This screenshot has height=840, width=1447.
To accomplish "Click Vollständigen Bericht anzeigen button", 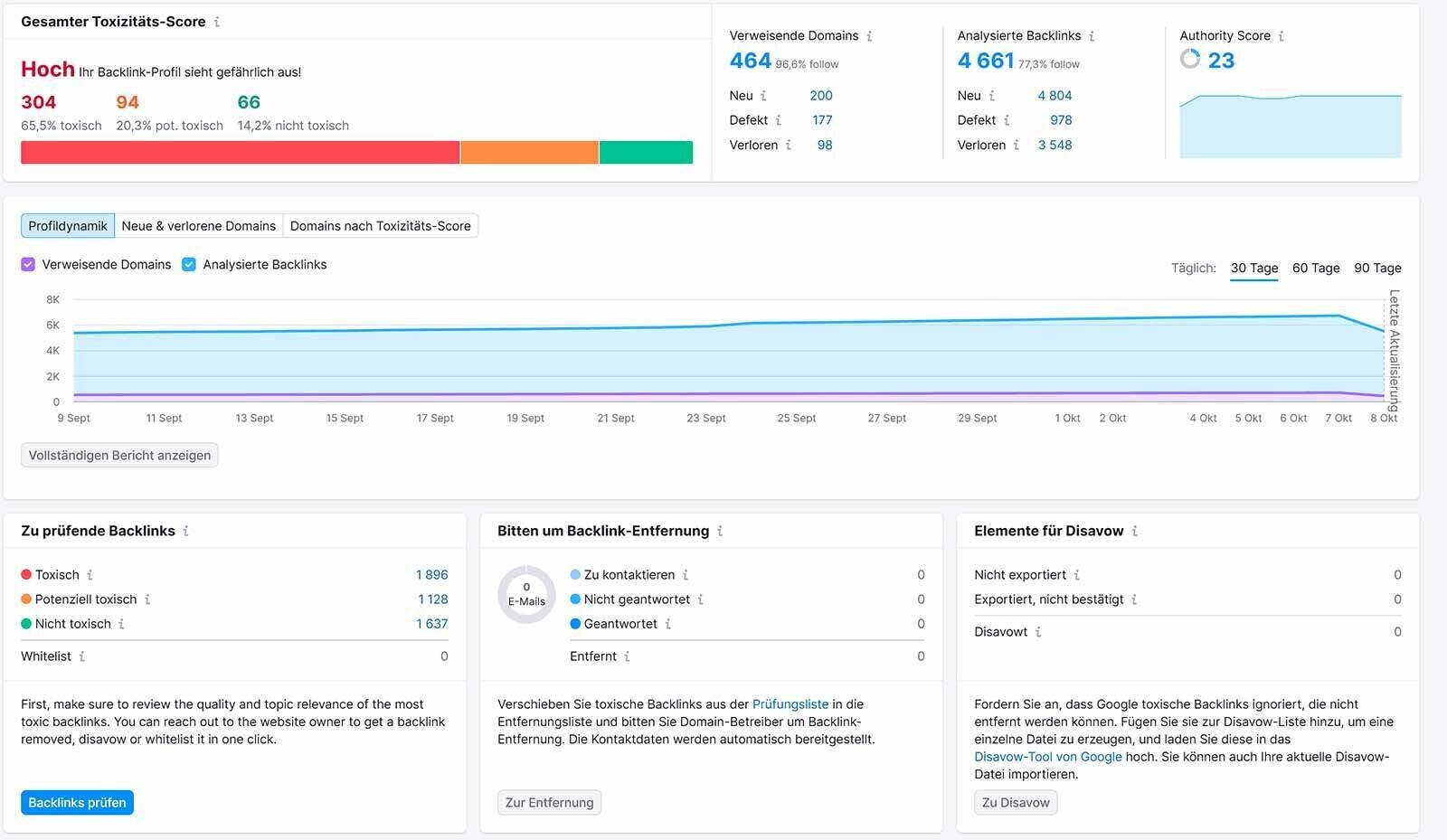I will tap(119, 456).
